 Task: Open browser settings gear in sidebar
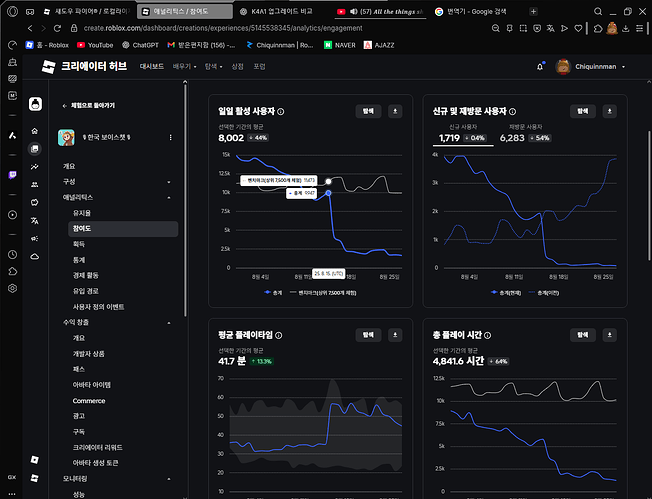[x=12, y=288]
